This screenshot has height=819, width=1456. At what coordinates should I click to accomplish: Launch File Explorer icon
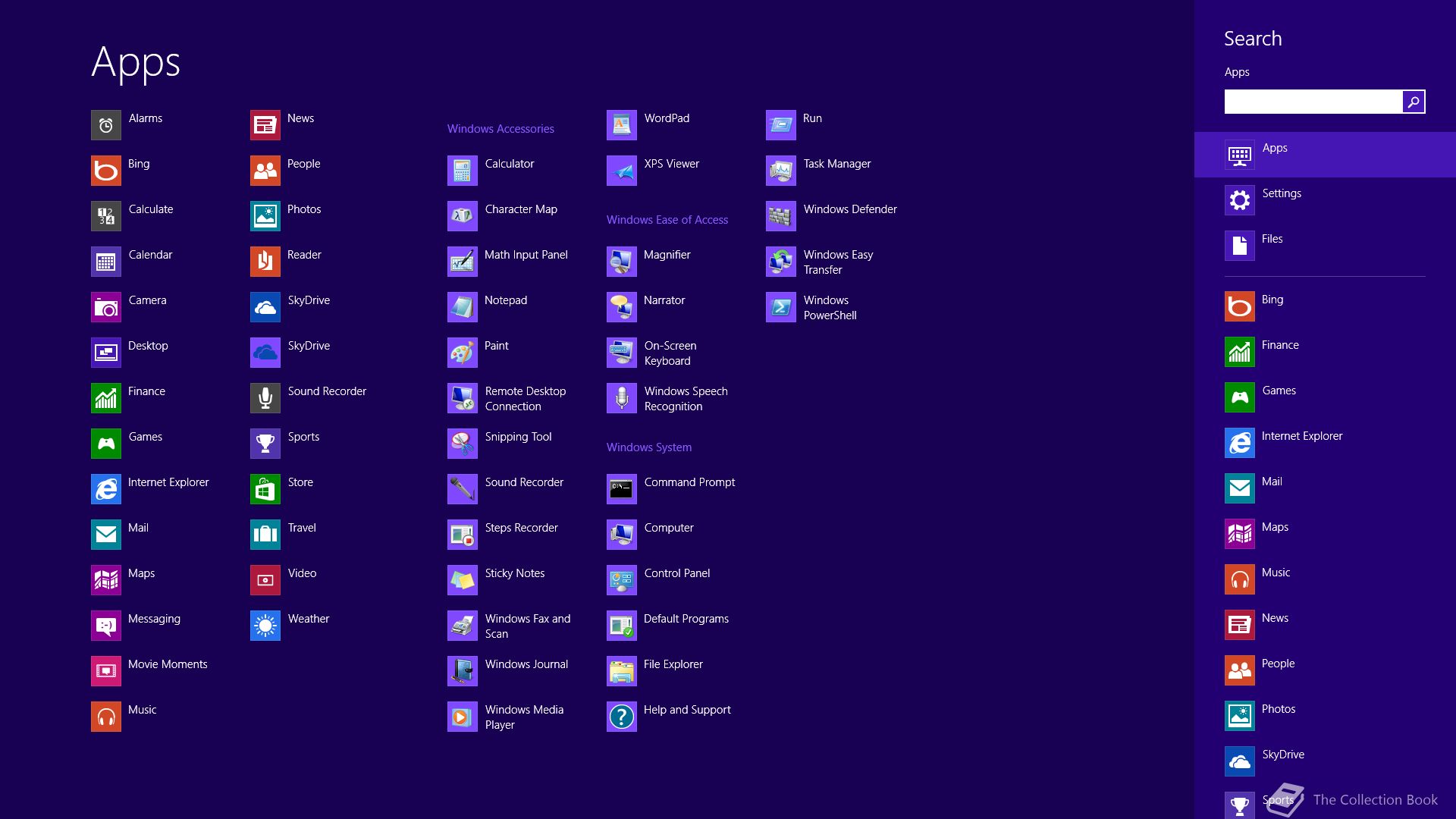click(x=622, y=671)
